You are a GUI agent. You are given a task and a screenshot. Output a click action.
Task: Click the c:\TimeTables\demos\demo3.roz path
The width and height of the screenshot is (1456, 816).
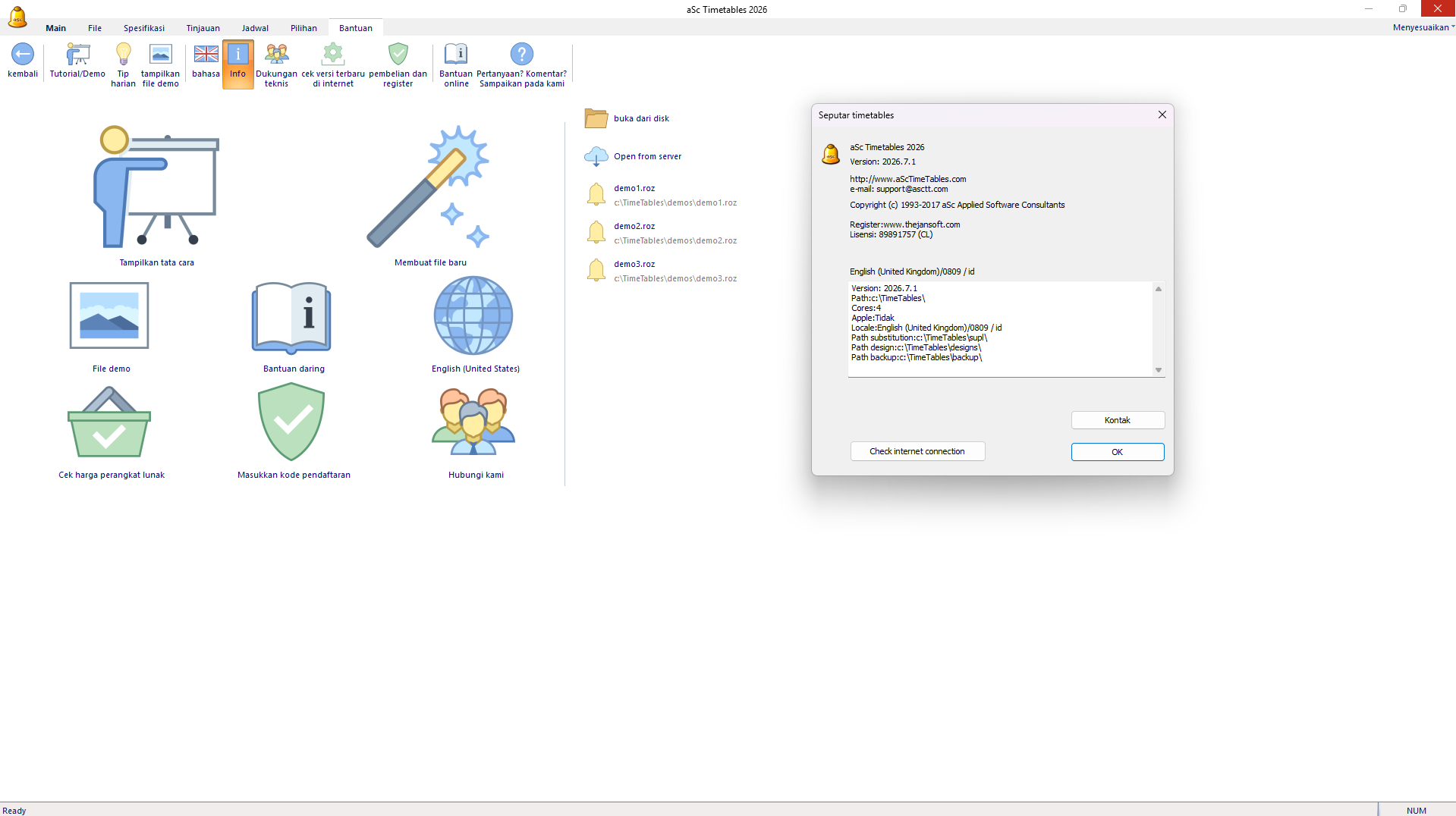point(675,278)
